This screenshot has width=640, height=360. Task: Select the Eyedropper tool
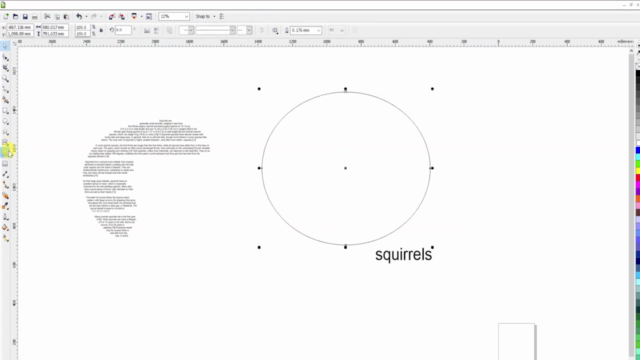click(x=5, y=206)
